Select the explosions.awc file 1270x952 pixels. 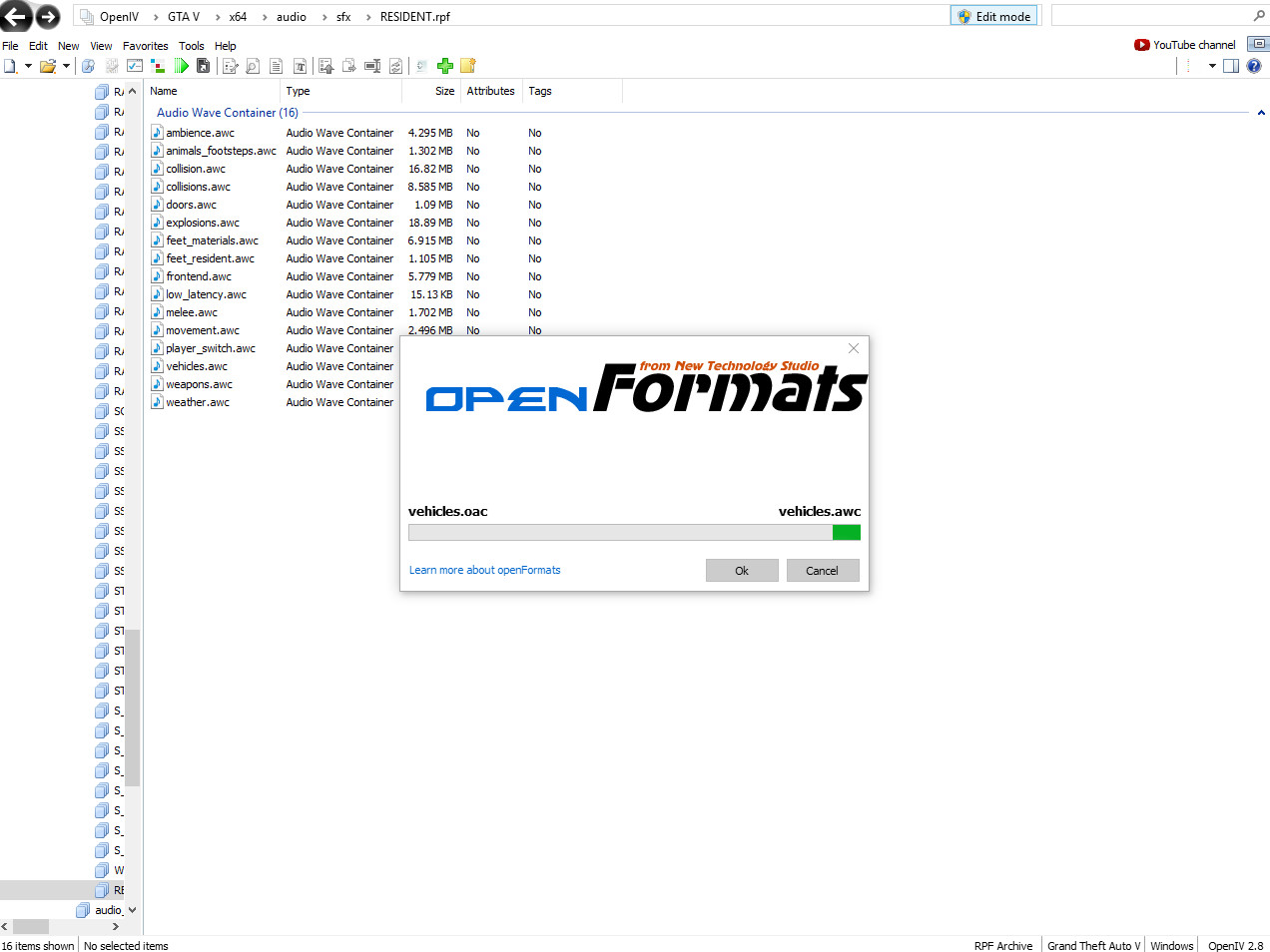tap(203, 223)
